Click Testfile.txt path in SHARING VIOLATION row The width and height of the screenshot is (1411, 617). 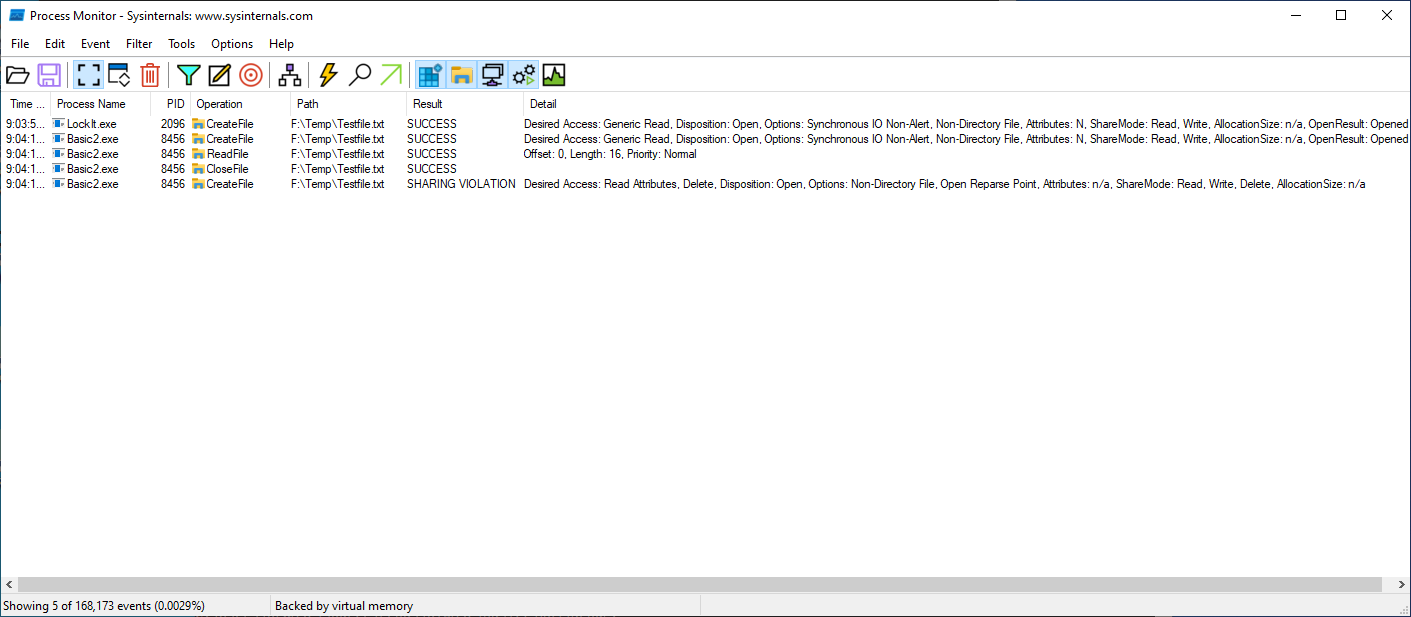pyautogui.click(x=337, y=184)
